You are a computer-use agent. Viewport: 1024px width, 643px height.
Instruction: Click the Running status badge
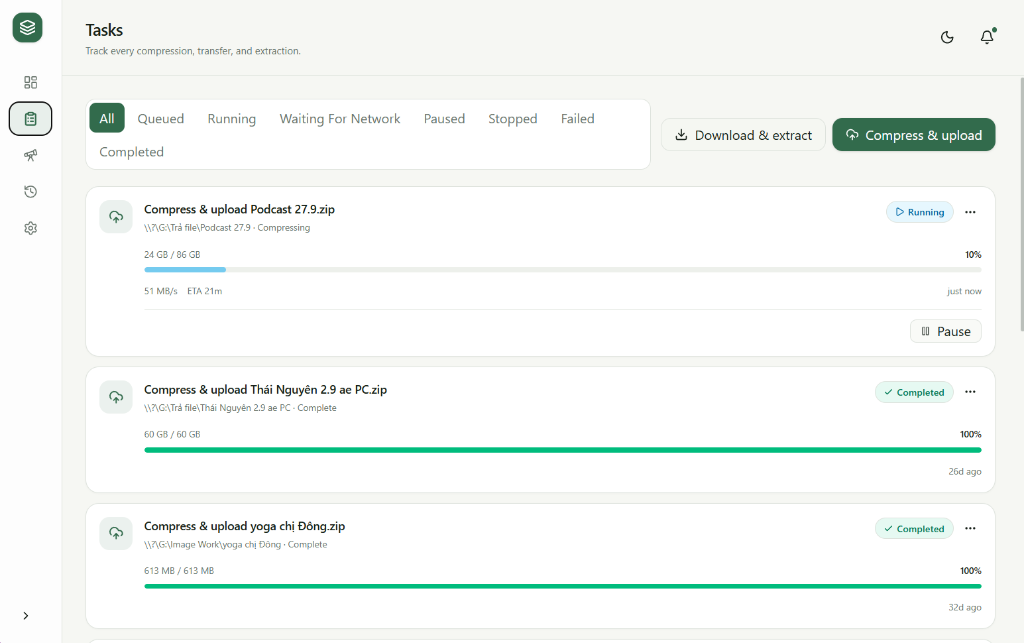[920, 212]
